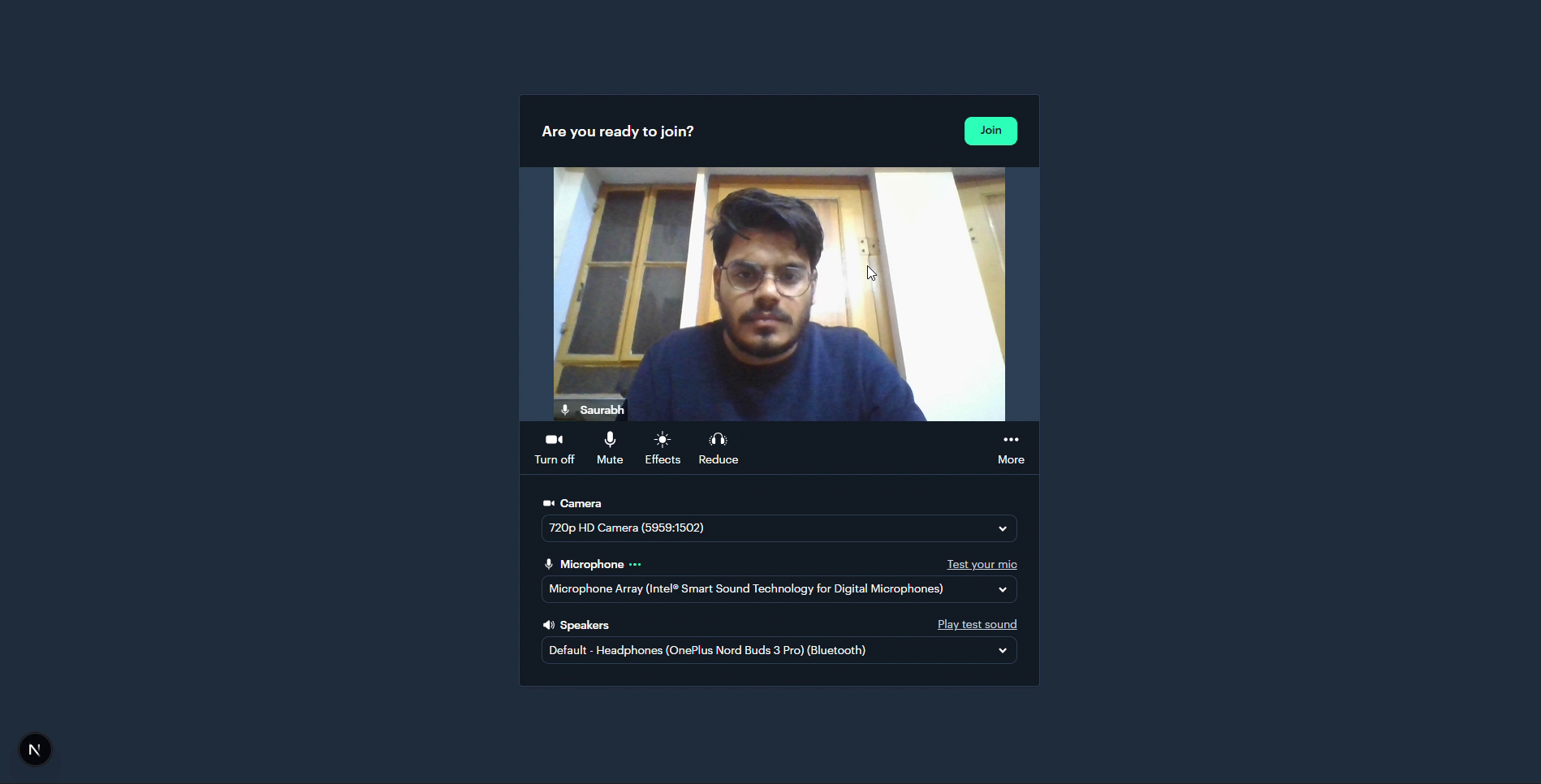This screenshot has width=1541, height=784.
Task: Click the camera icon beside Camera label
Action: [549, 503]
